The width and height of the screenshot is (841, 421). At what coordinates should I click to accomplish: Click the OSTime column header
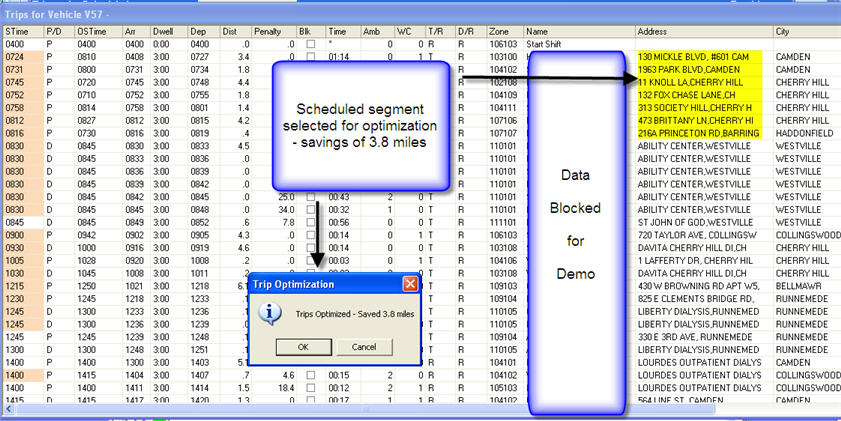pos(98,32)
